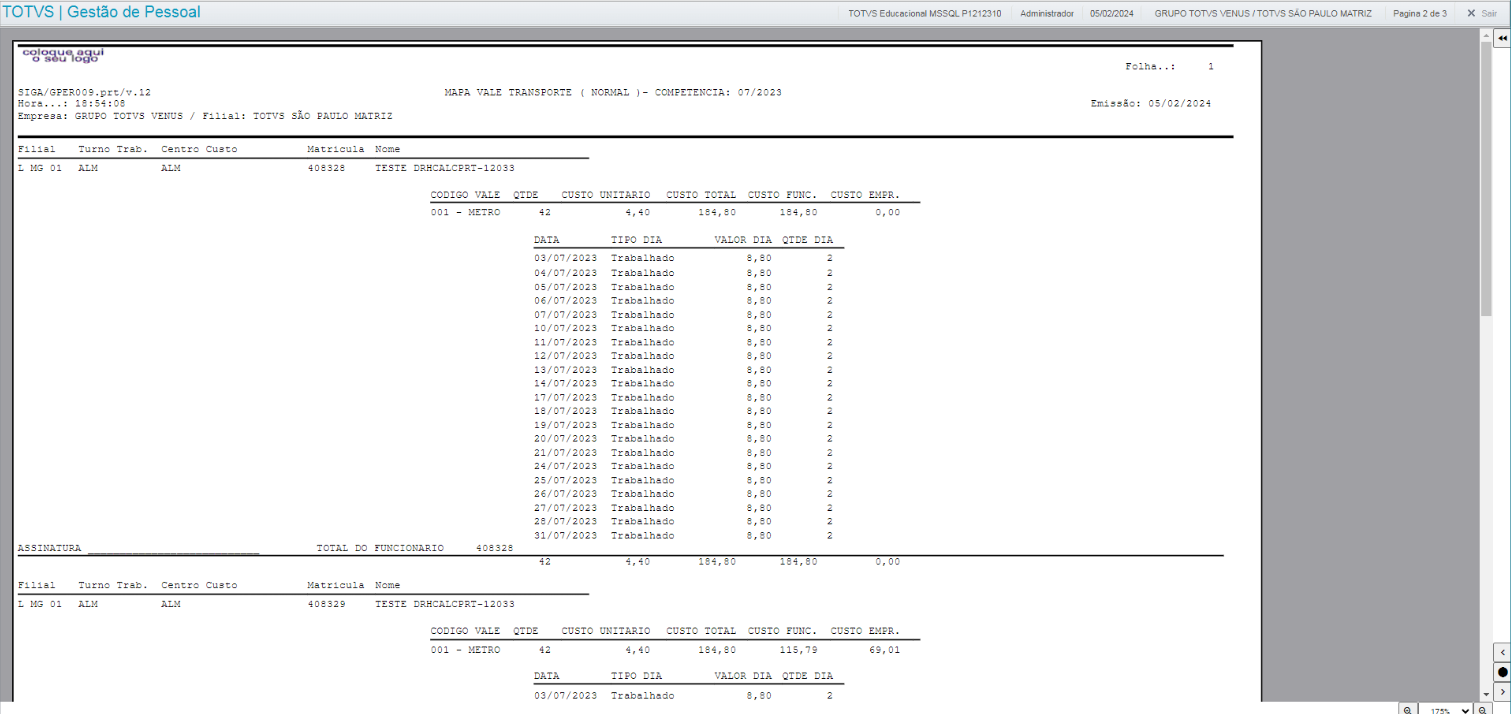Click the vertical scrollbar thumb
This screenshot has height=714, width=1511.
coord(1486,180)
